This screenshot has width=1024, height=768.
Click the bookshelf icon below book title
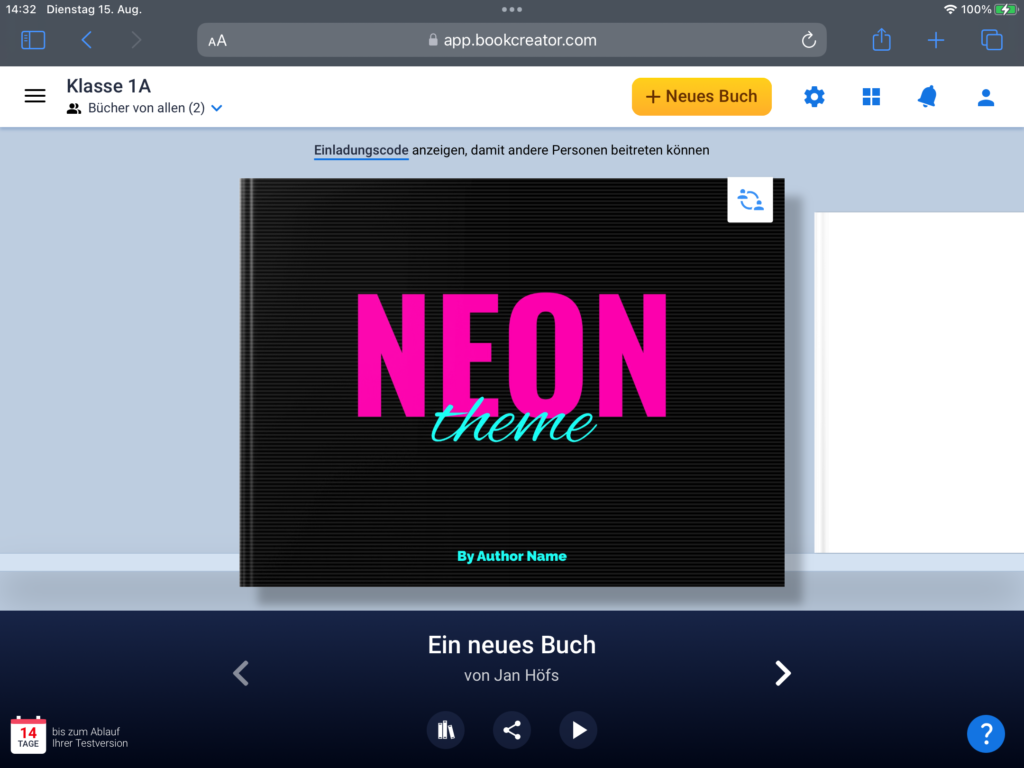(446, 730)
